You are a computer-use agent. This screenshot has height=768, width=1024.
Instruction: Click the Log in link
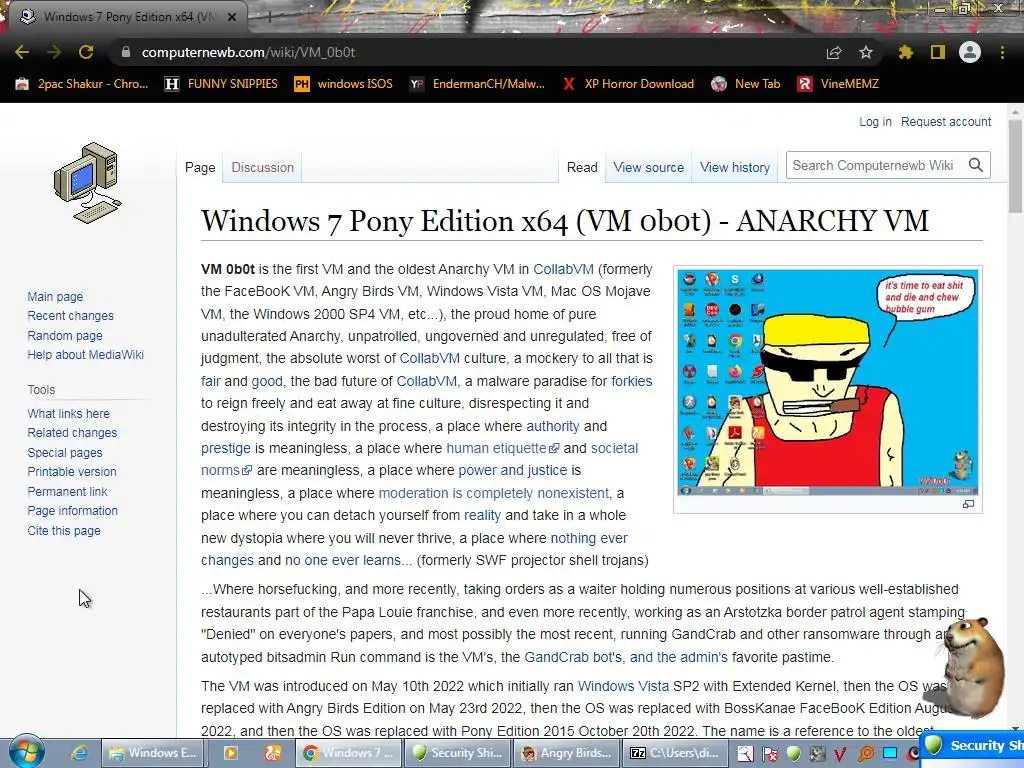(875, 121)
